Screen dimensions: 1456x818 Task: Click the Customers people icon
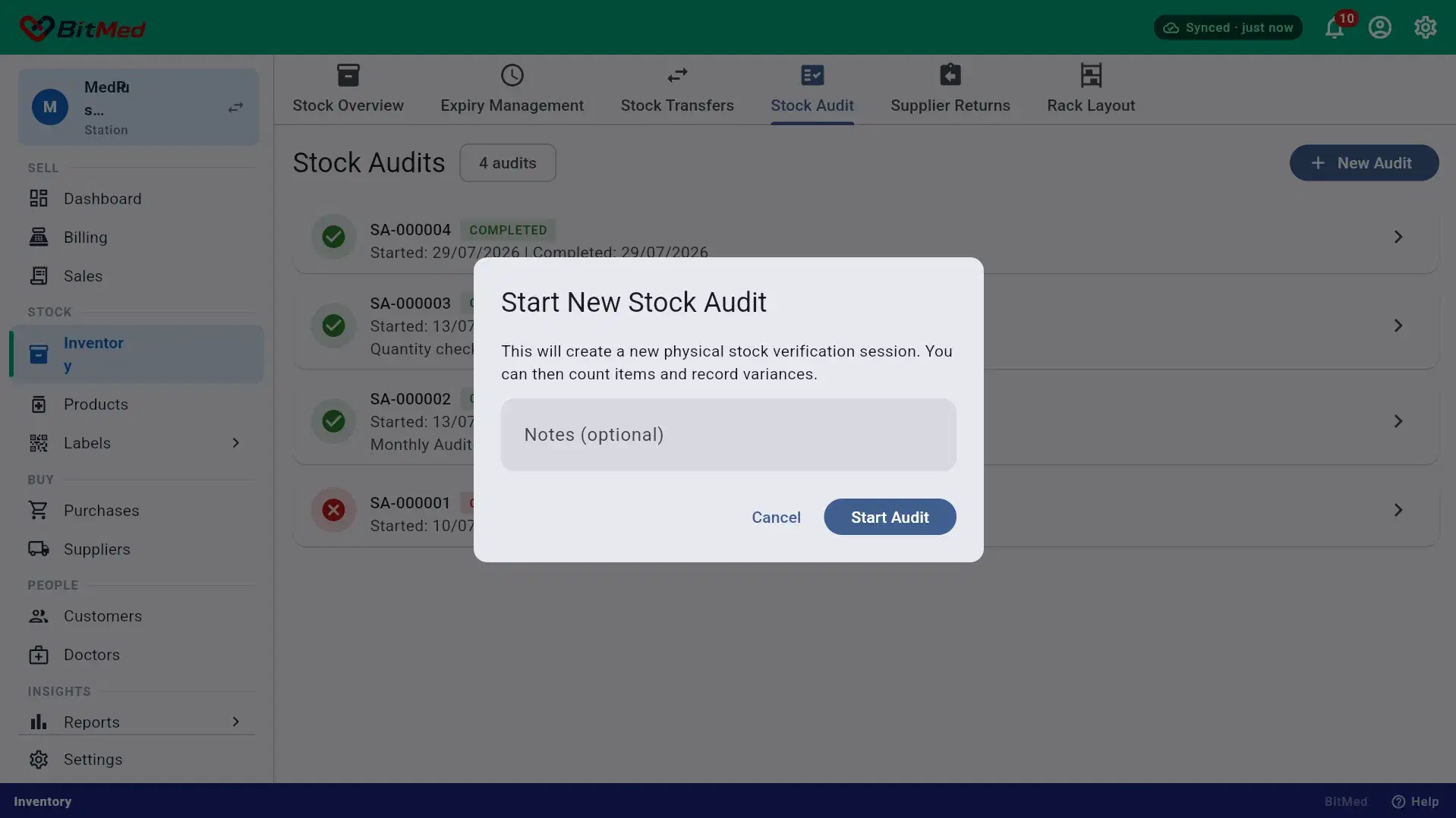click(39, 616)
